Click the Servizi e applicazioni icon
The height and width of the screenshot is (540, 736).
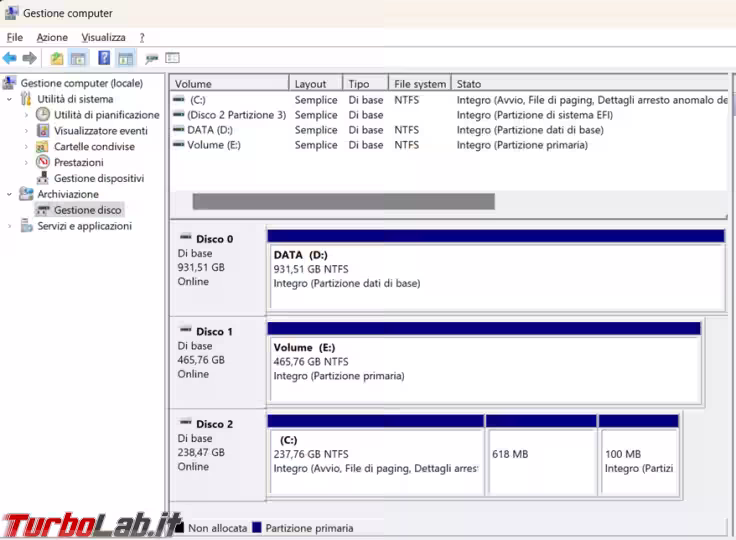26,225
